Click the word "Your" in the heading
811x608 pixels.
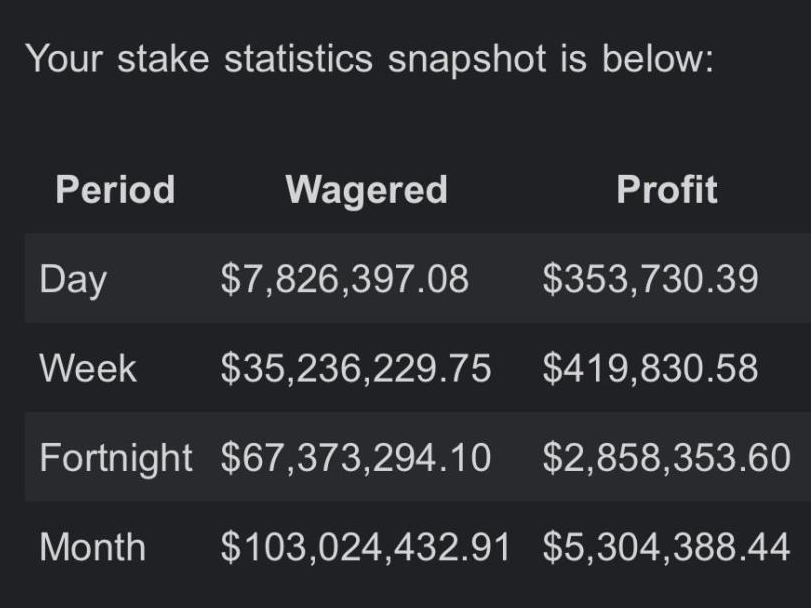coord(65,59)
